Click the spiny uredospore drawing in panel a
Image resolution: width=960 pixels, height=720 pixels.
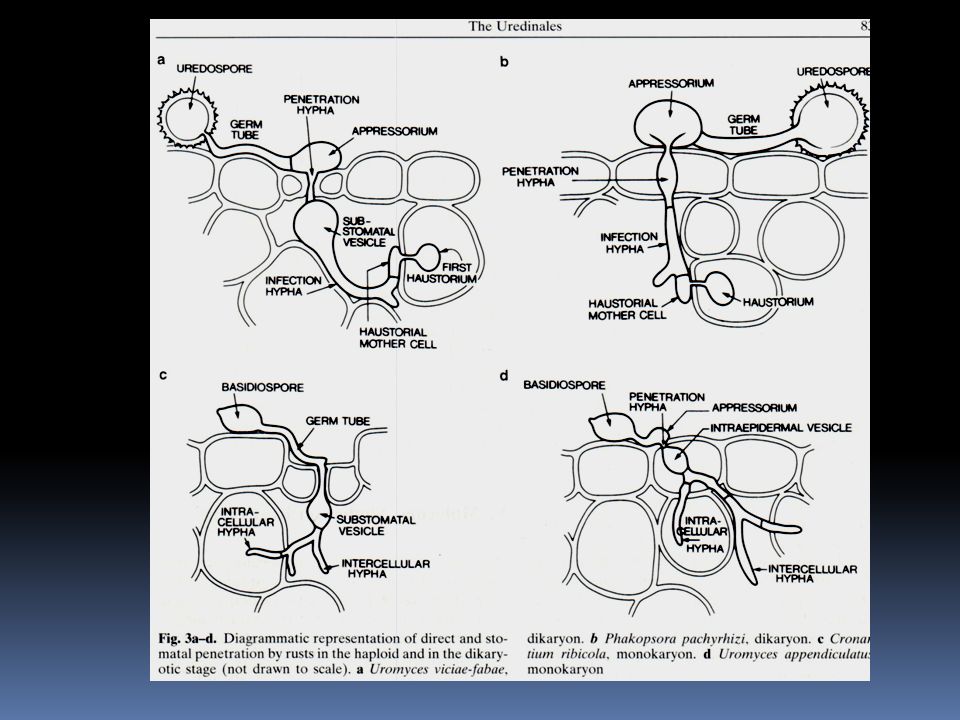188,116
